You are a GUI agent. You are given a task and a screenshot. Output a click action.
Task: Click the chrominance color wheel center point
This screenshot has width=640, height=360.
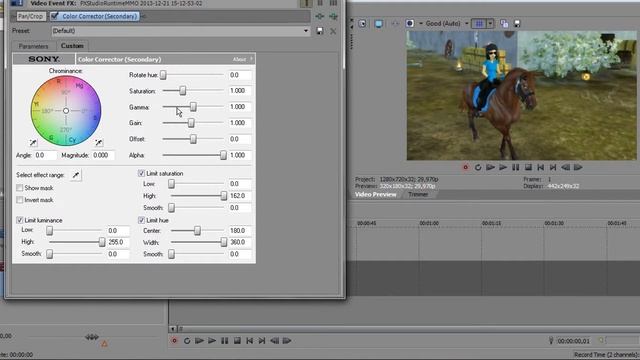click(x=66, y=111)
